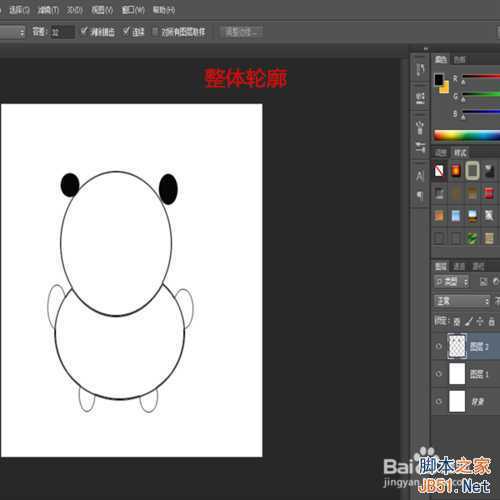Hide layer 图层 2 via eye icon
The image size is (500, 500).
click(x=439, y=346)
